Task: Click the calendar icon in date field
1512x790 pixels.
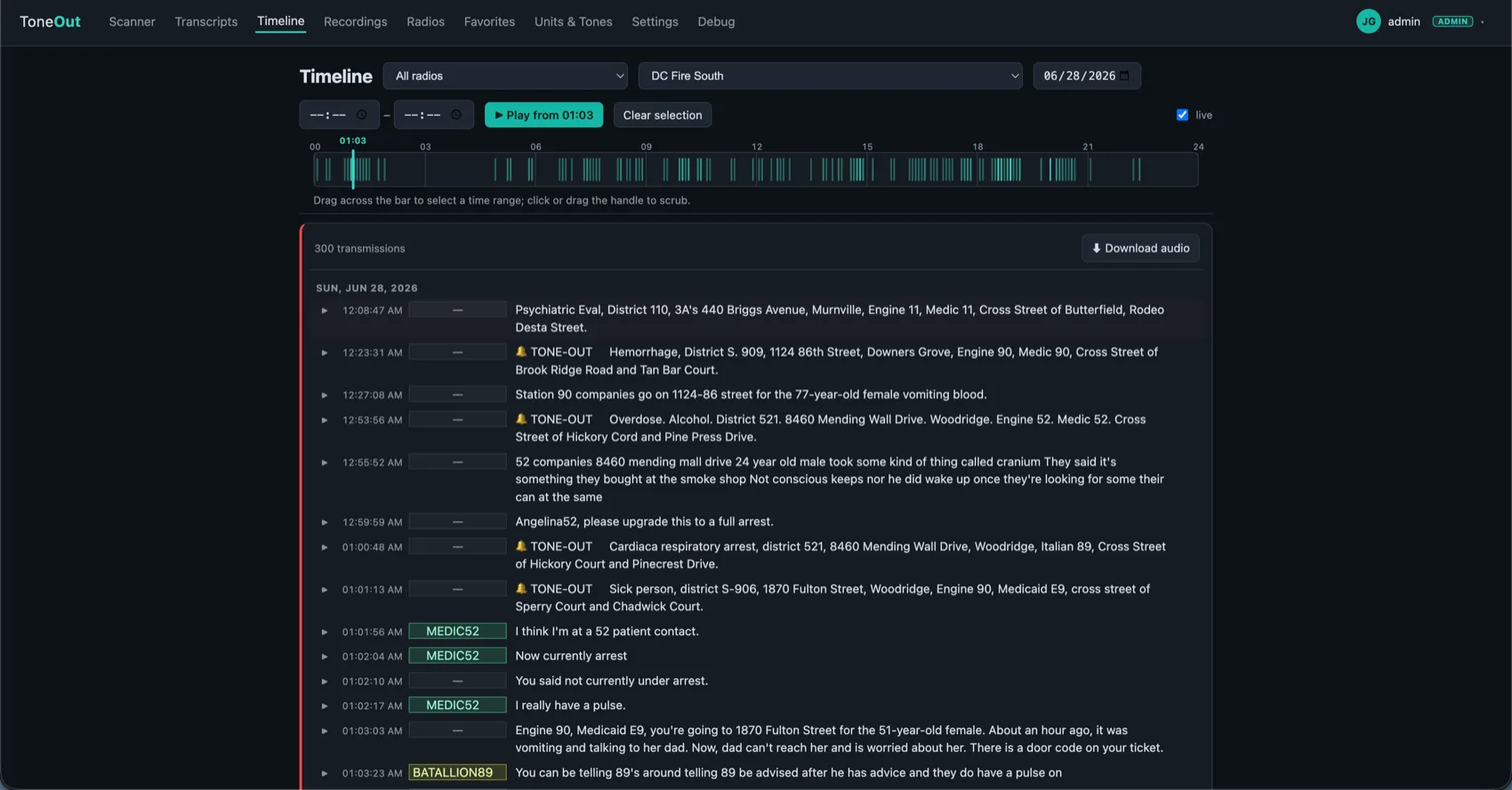Action: click(1124, 76)
